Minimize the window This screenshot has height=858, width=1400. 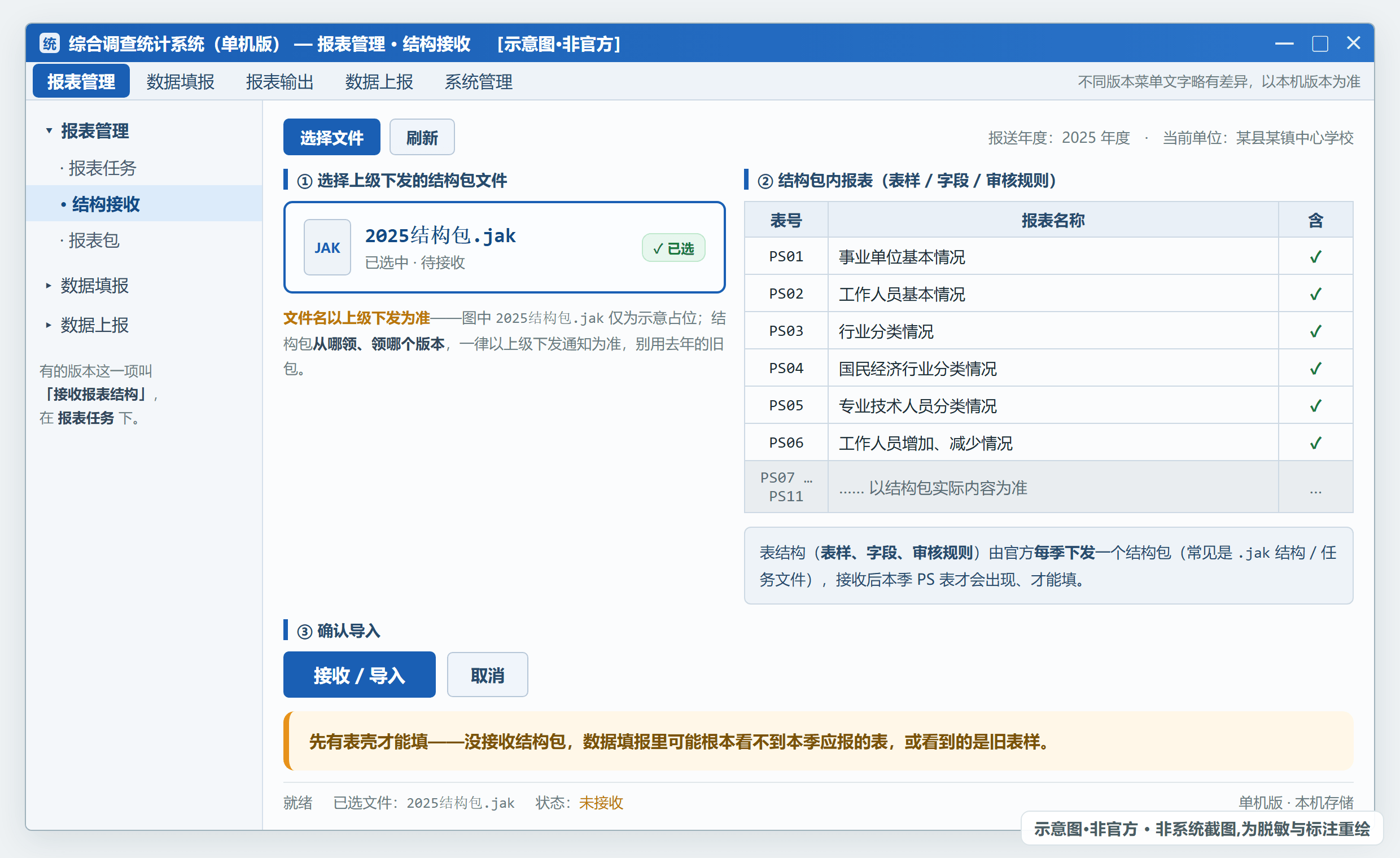1284,43
